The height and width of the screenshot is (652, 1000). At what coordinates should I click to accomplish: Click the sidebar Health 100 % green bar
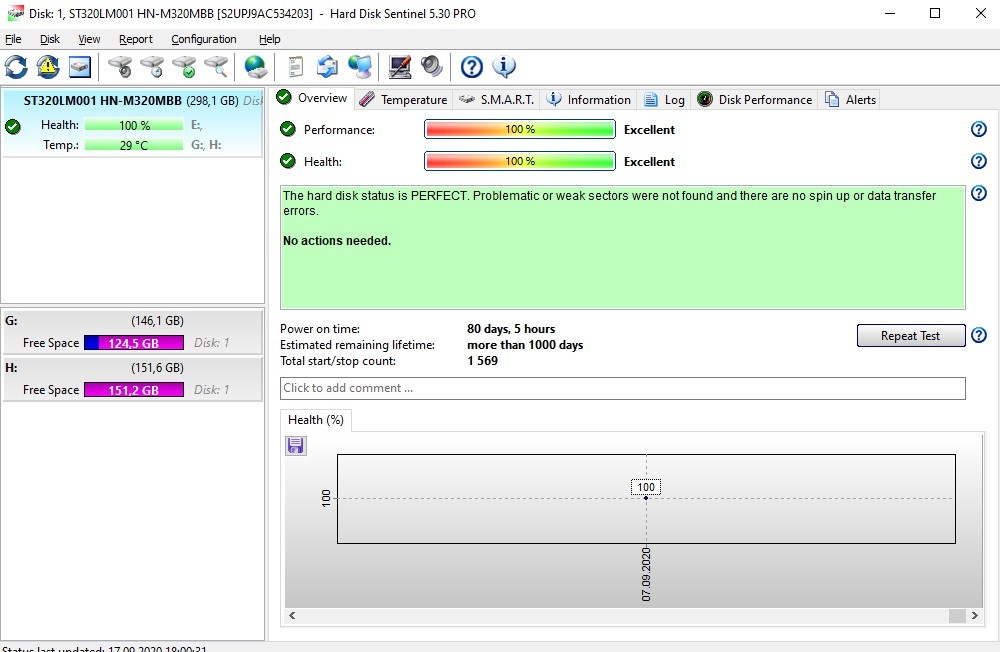pyautogui.click(x=134, y=125)
